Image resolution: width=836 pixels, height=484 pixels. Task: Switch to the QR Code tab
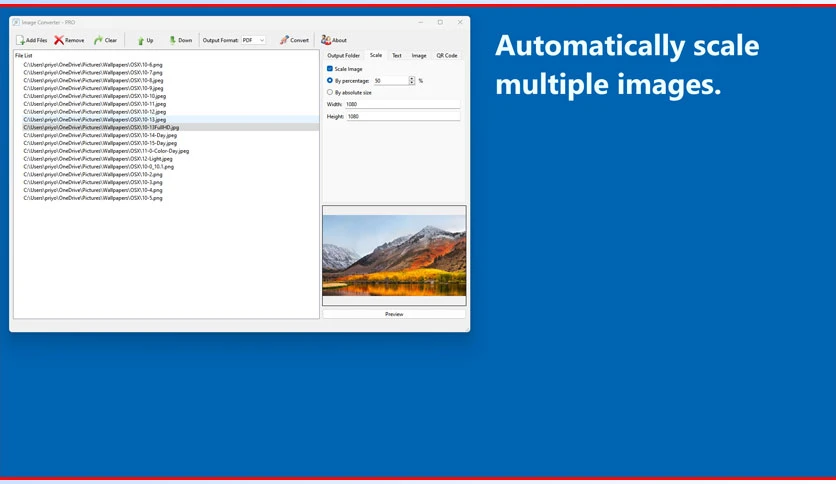(447, 55)
